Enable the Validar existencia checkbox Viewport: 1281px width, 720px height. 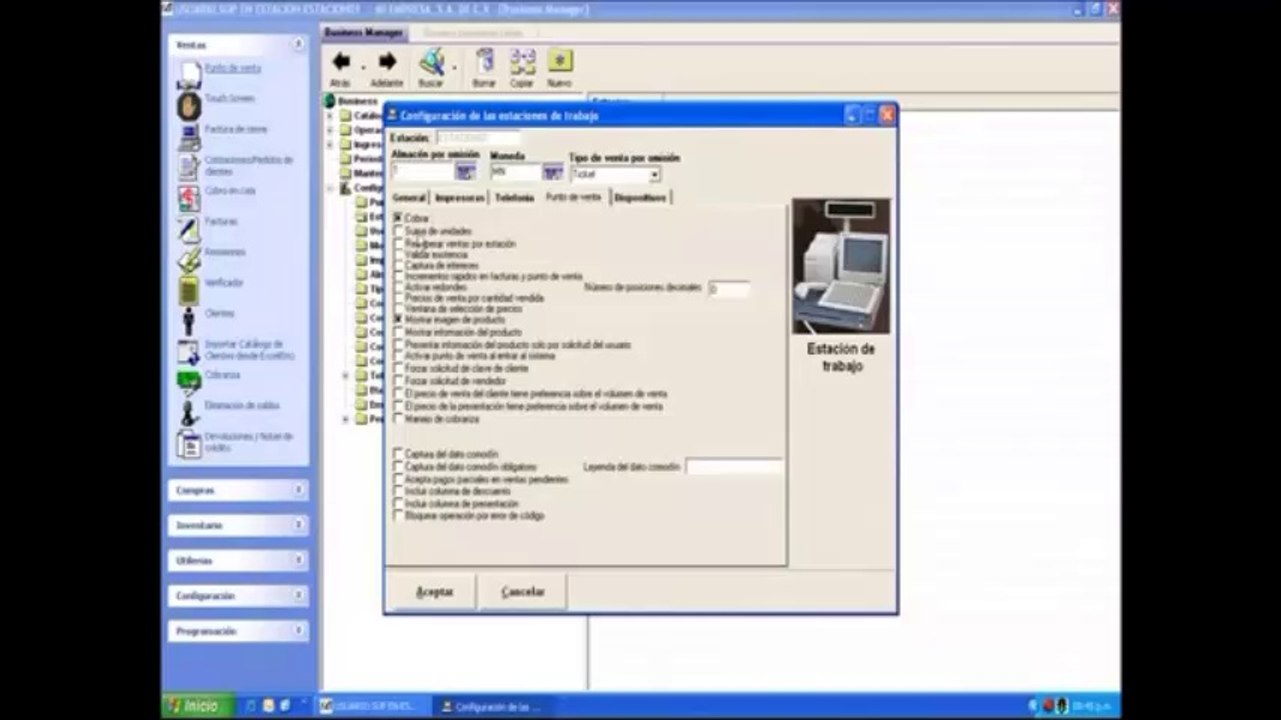point(399,255)
